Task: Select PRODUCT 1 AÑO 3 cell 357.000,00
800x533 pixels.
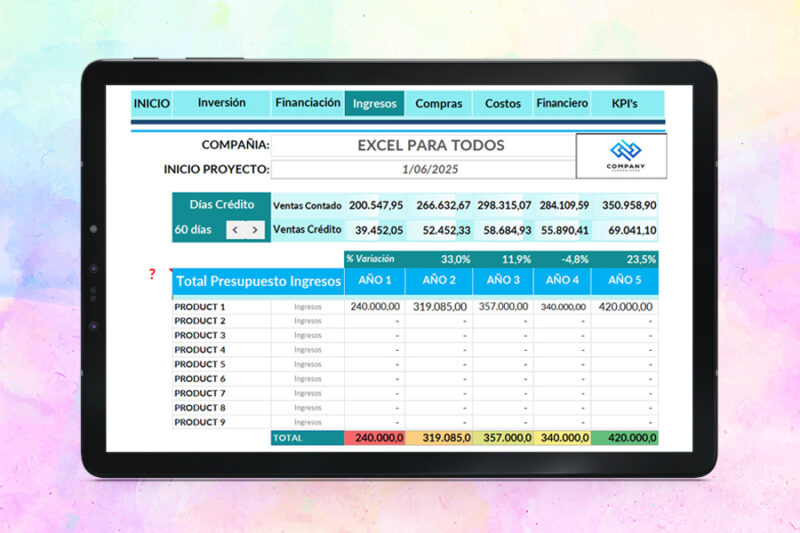Action: tap(503, 307)
